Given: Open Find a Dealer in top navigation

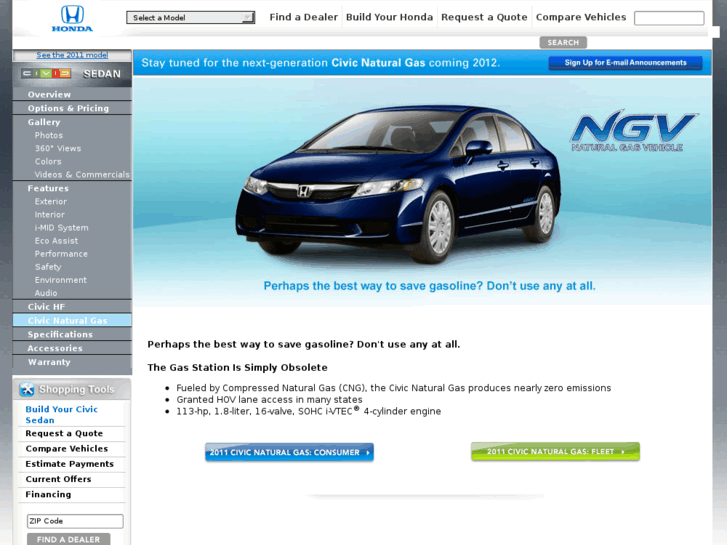Looking at the screenshot, I should (303, 17).
